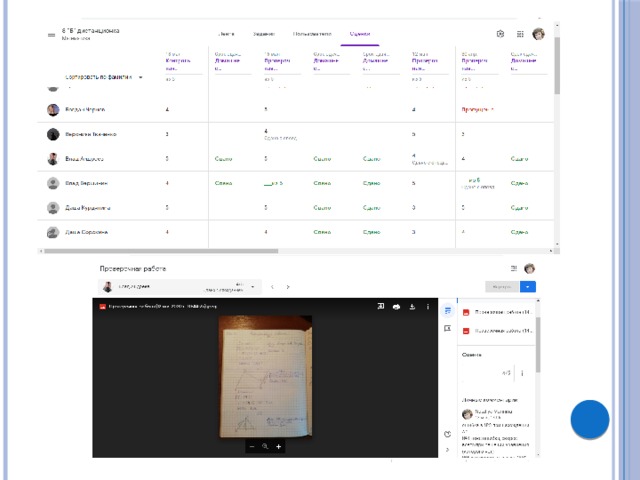This screenshot has height=480, width=640.
Task: Click Даша Сорокина's avatar
Action: pyautogui.click(x=53, y=232)
